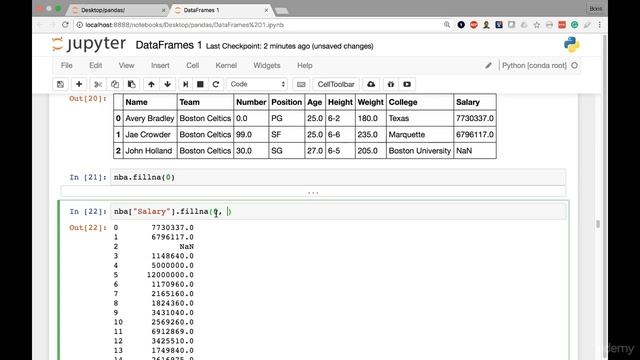Open the Widgets menu

point(267,65)
